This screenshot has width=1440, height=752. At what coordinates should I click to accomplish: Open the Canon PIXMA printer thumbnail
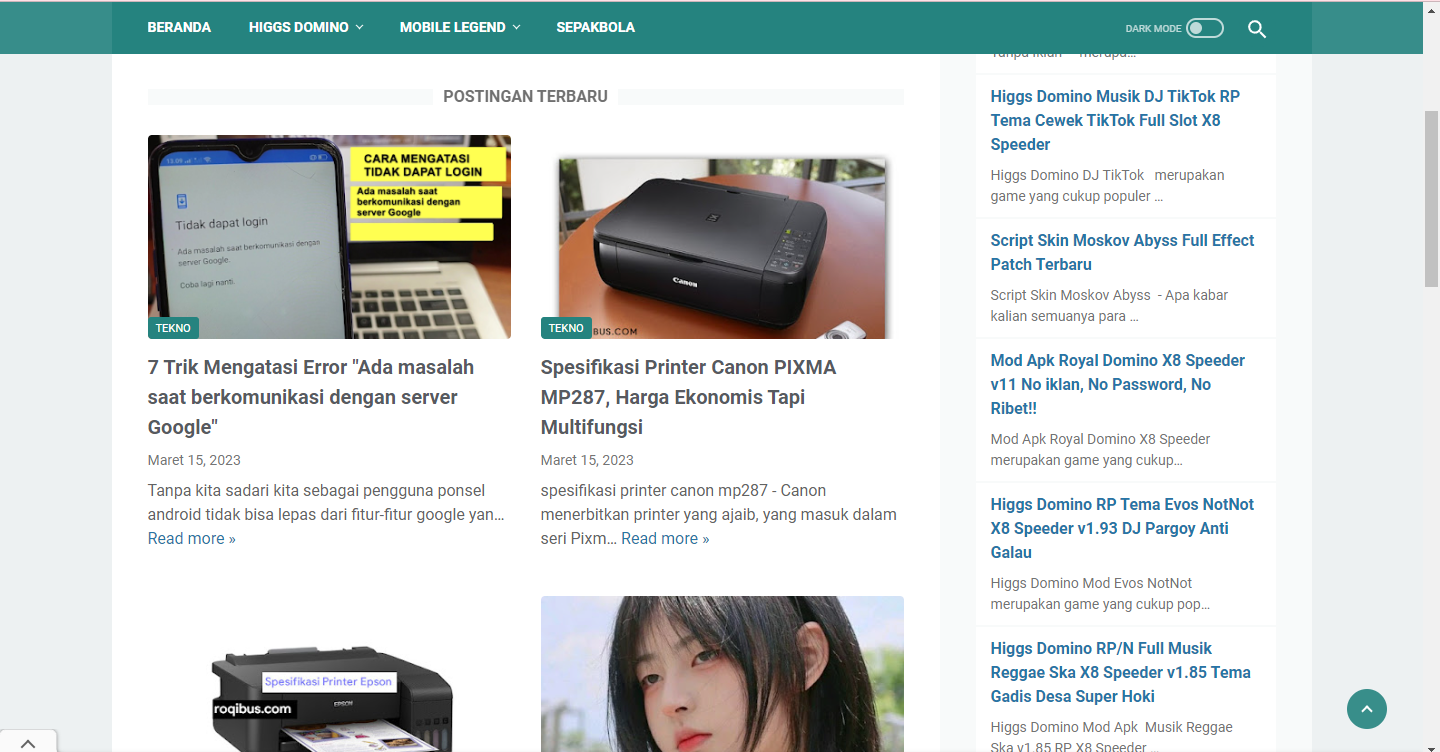click(722, 237)
